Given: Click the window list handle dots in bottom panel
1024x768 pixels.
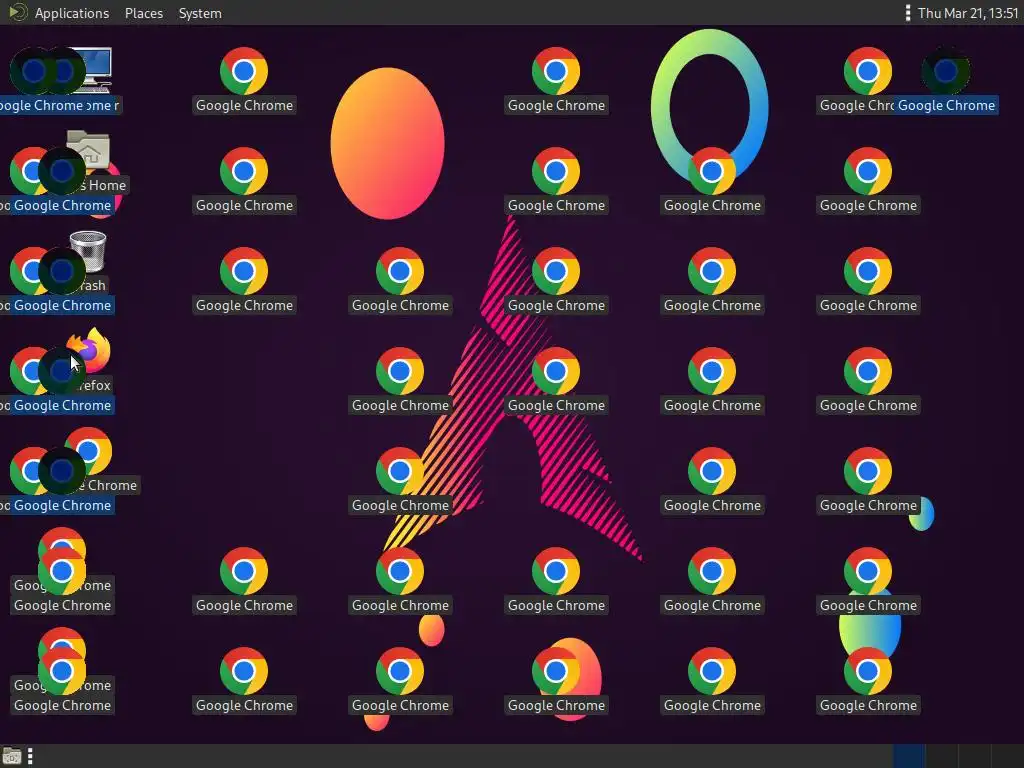Looking at the screenshot, I should click(30, 756).
